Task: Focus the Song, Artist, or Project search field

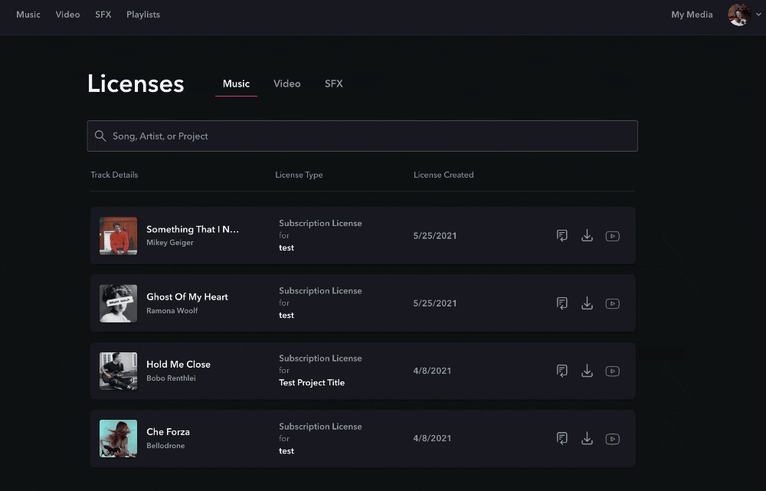Action: (x=370, y=136)
